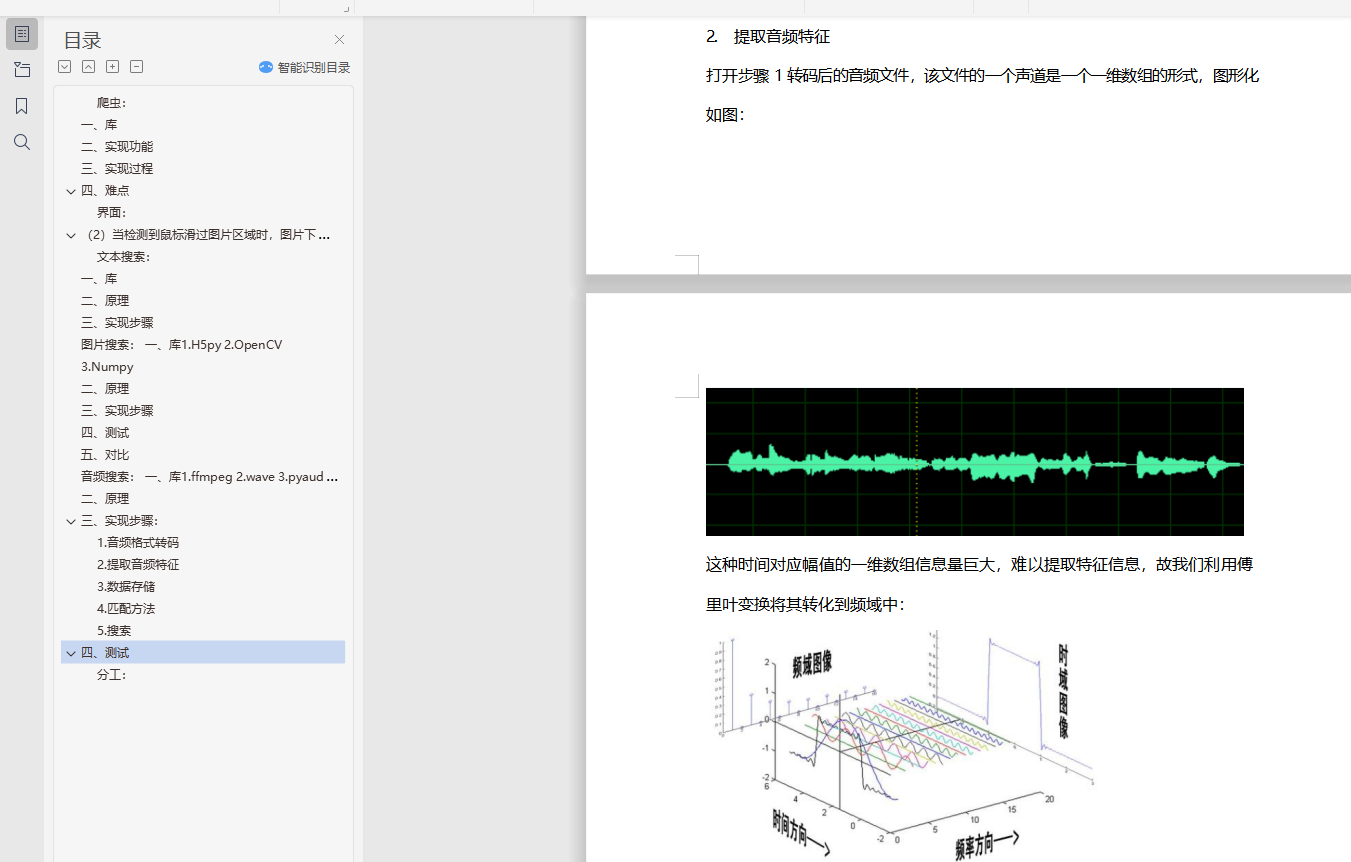The width and height of the screenshot is (1351, 862).
Task: Select 三、实现过程 outline entry
Action: 117,169
